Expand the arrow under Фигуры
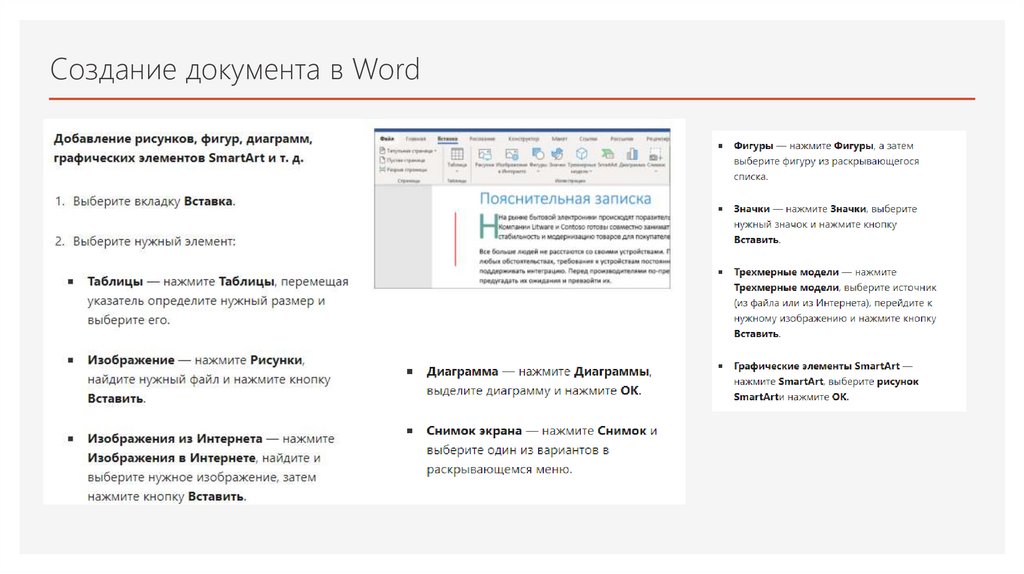The image size is (1024, 574). (537, 172)
